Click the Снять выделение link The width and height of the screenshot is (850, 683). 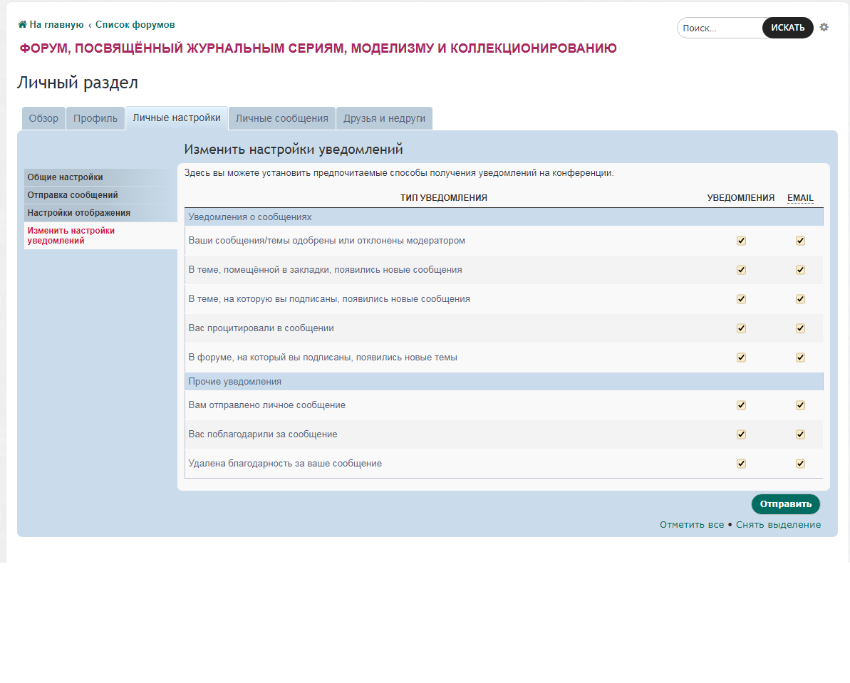[778, 525]
